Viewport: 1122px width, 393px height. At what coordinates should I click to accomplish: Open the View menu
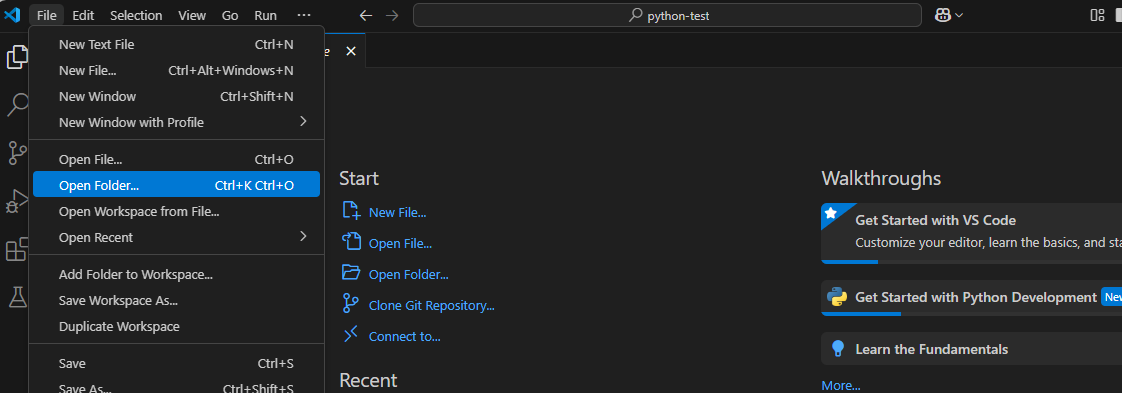click(x=192, y=15)
